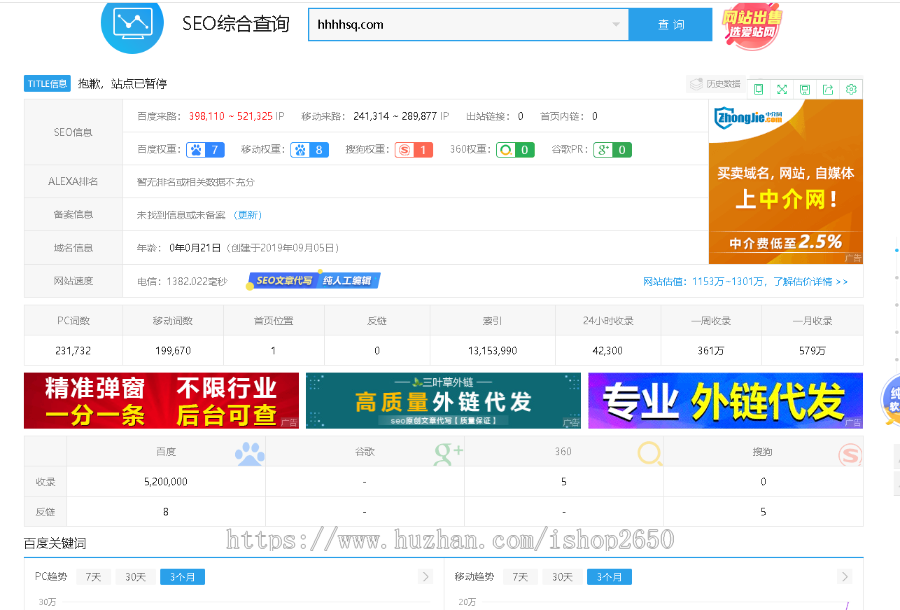
Task: Click the 一月收录 value 579万
Action: [x=812, y=351]
